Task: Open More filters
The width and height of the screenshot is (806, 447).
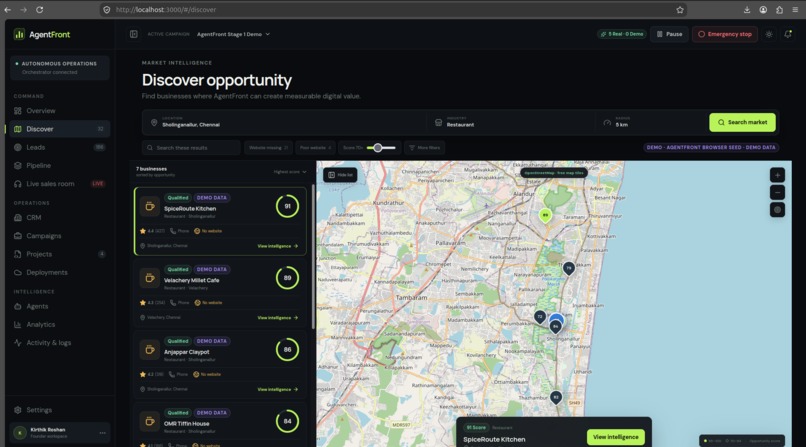Action: (x=425, y=148)
